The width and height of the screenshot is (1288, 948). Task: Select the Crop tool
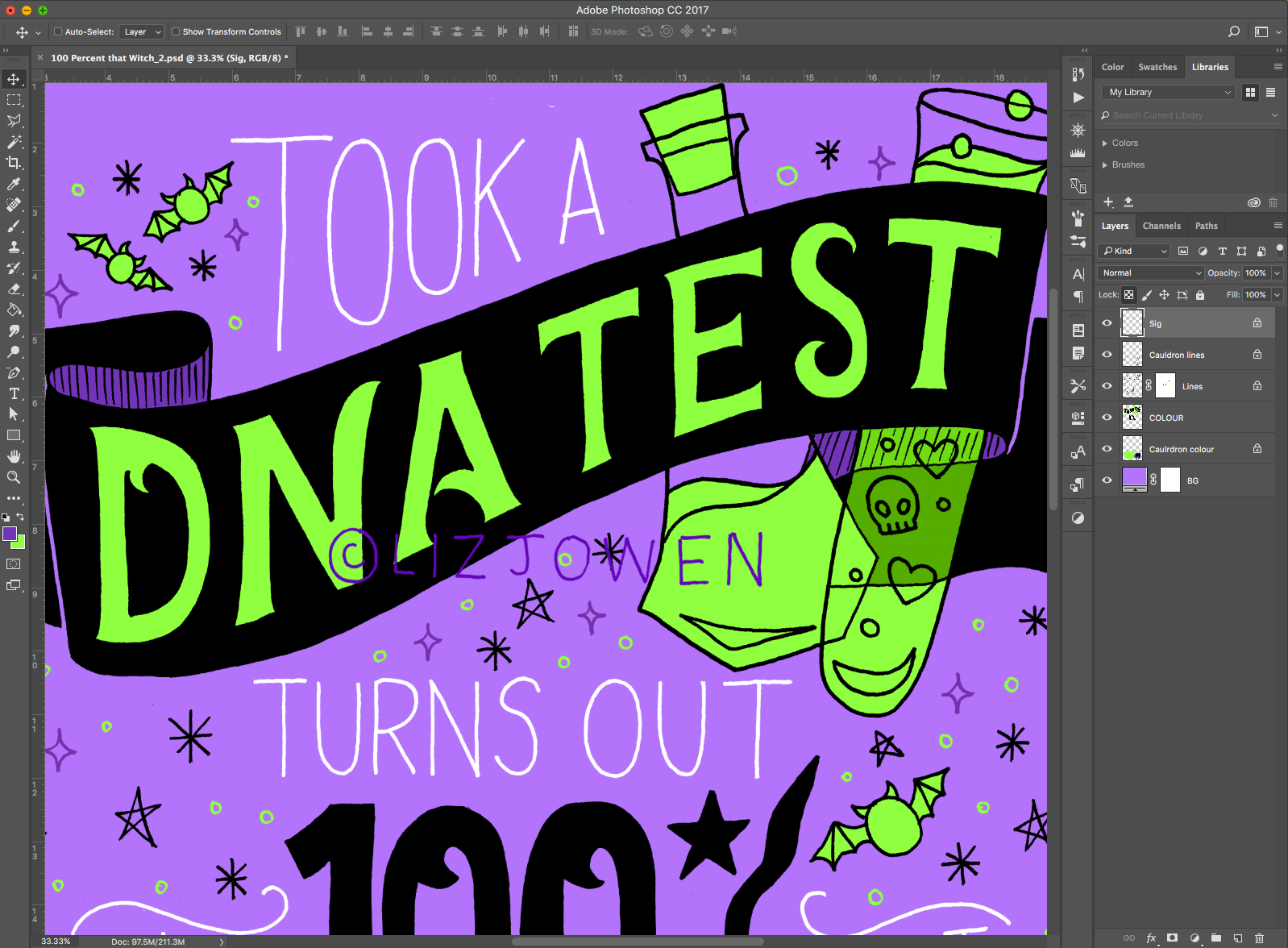(x=14, y=163)
